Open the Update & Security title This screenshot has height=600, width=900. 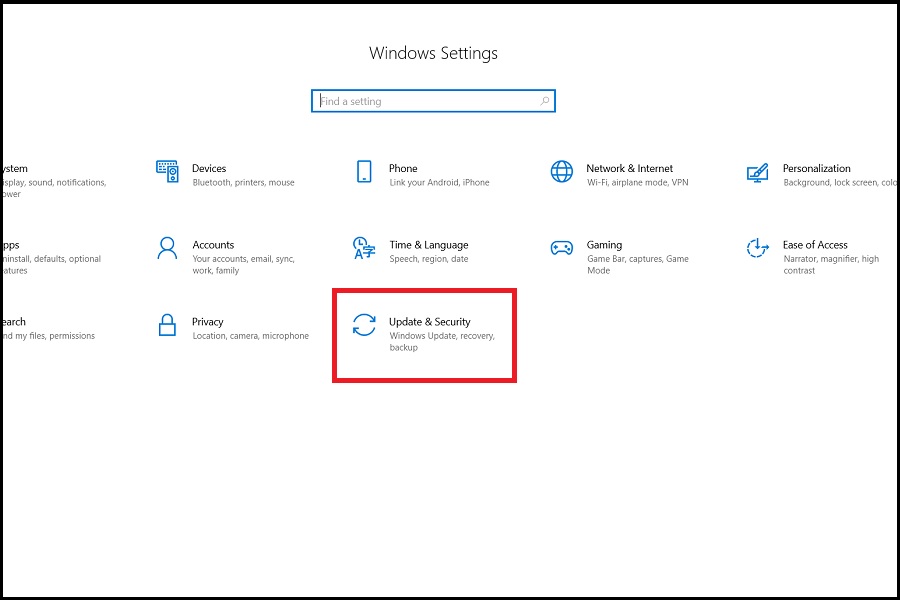(429, 322)
